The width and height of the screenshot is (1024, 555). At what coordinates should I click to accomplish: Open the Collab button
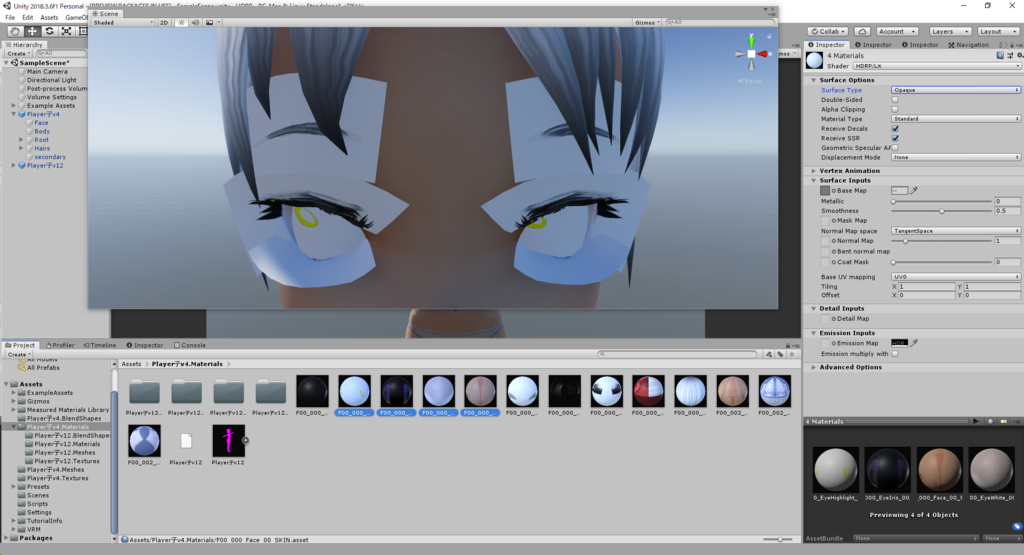tap(828, 31)
